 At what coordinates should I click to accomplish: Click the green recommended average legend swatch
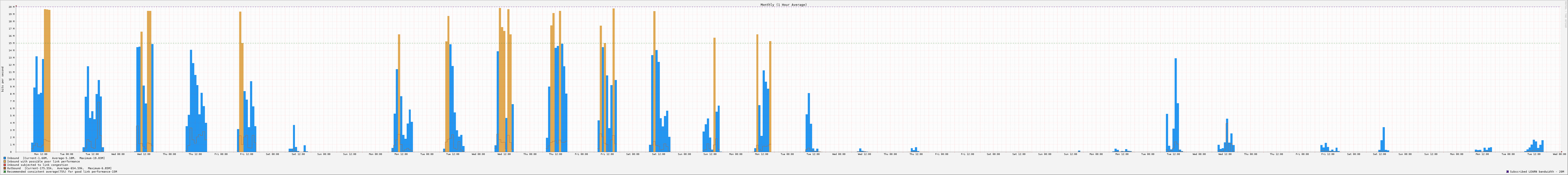[x=5, y=172]
